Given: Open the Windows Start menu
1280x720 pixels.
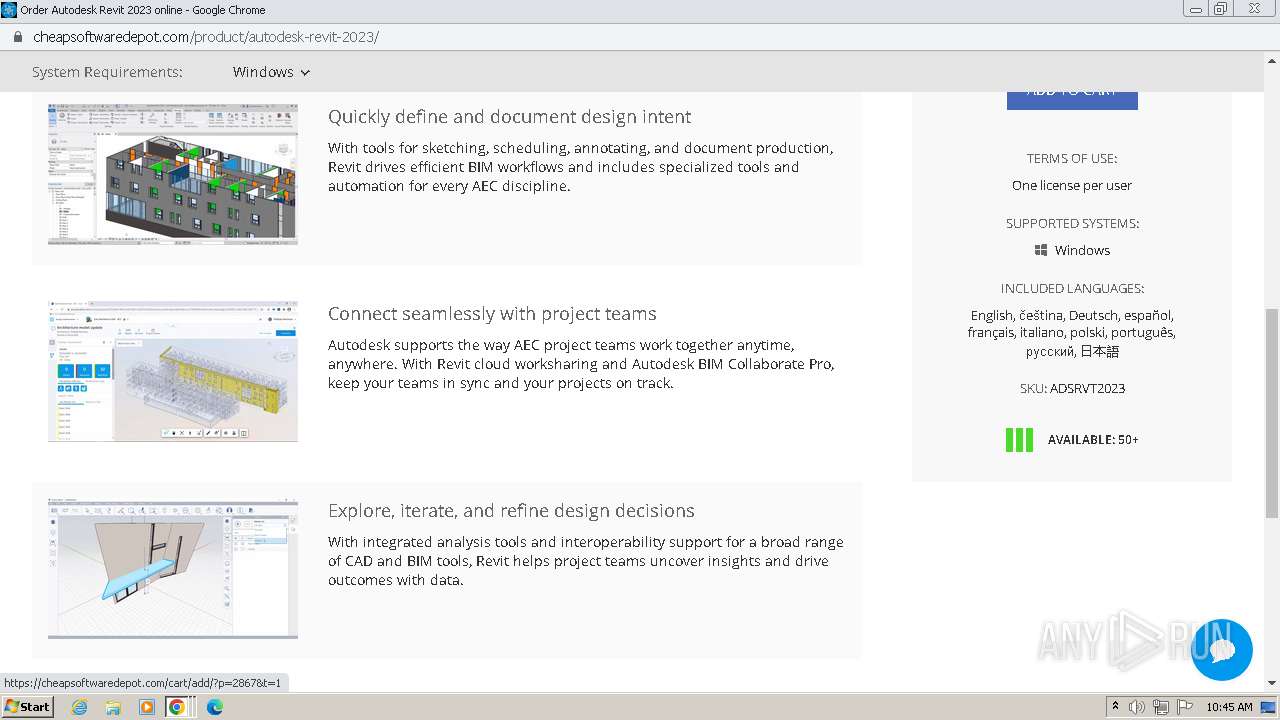Looking at the screenshot, I should click(28, 706).
